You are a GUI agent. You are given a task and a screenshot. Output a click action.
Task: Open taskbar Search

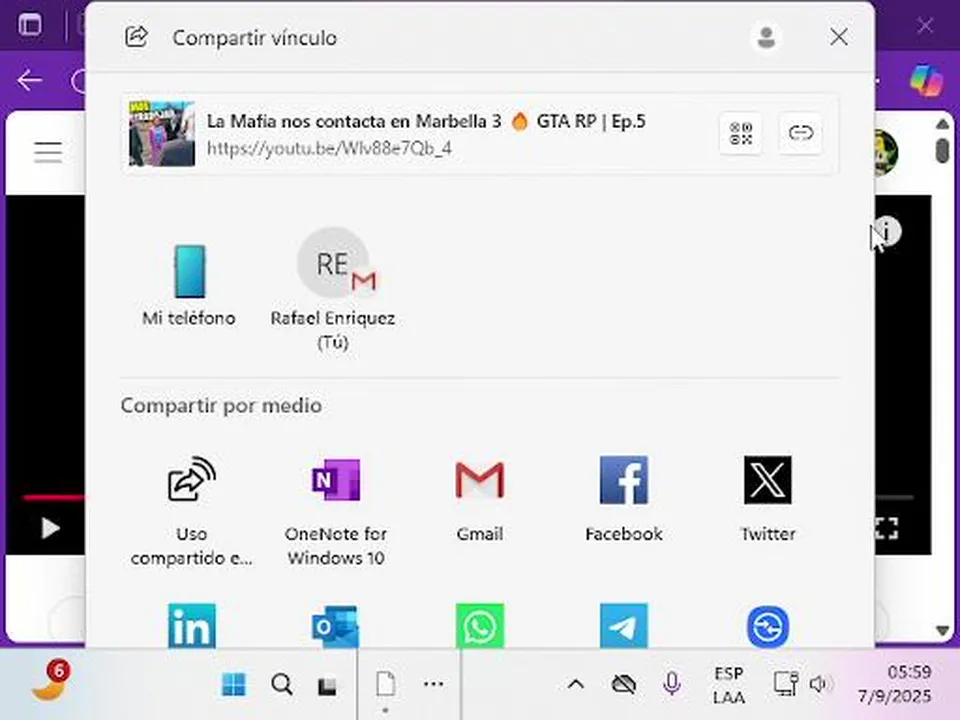pos(282,684)
